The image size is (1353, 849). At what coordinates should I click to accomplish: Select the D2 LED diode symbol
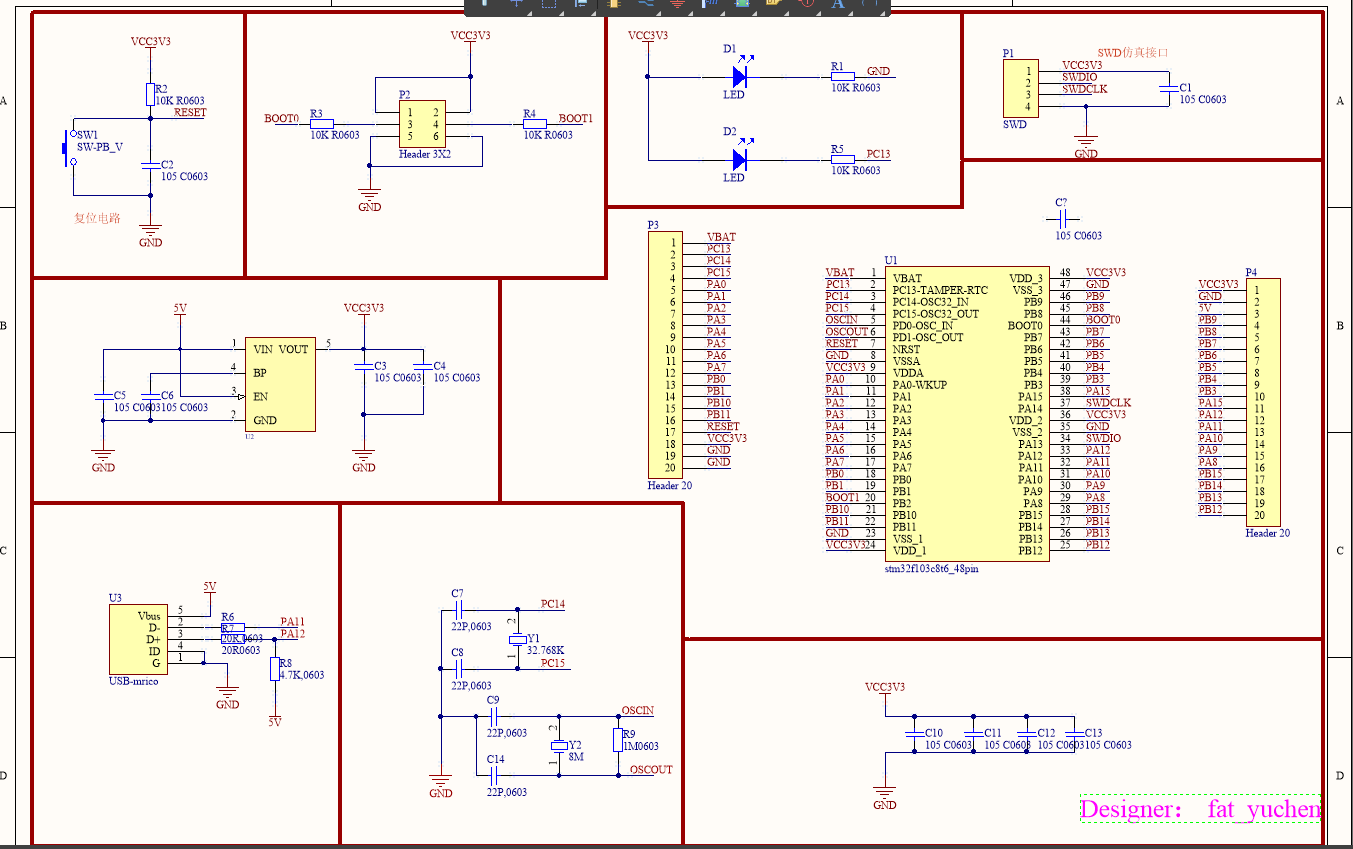[740, 159]
